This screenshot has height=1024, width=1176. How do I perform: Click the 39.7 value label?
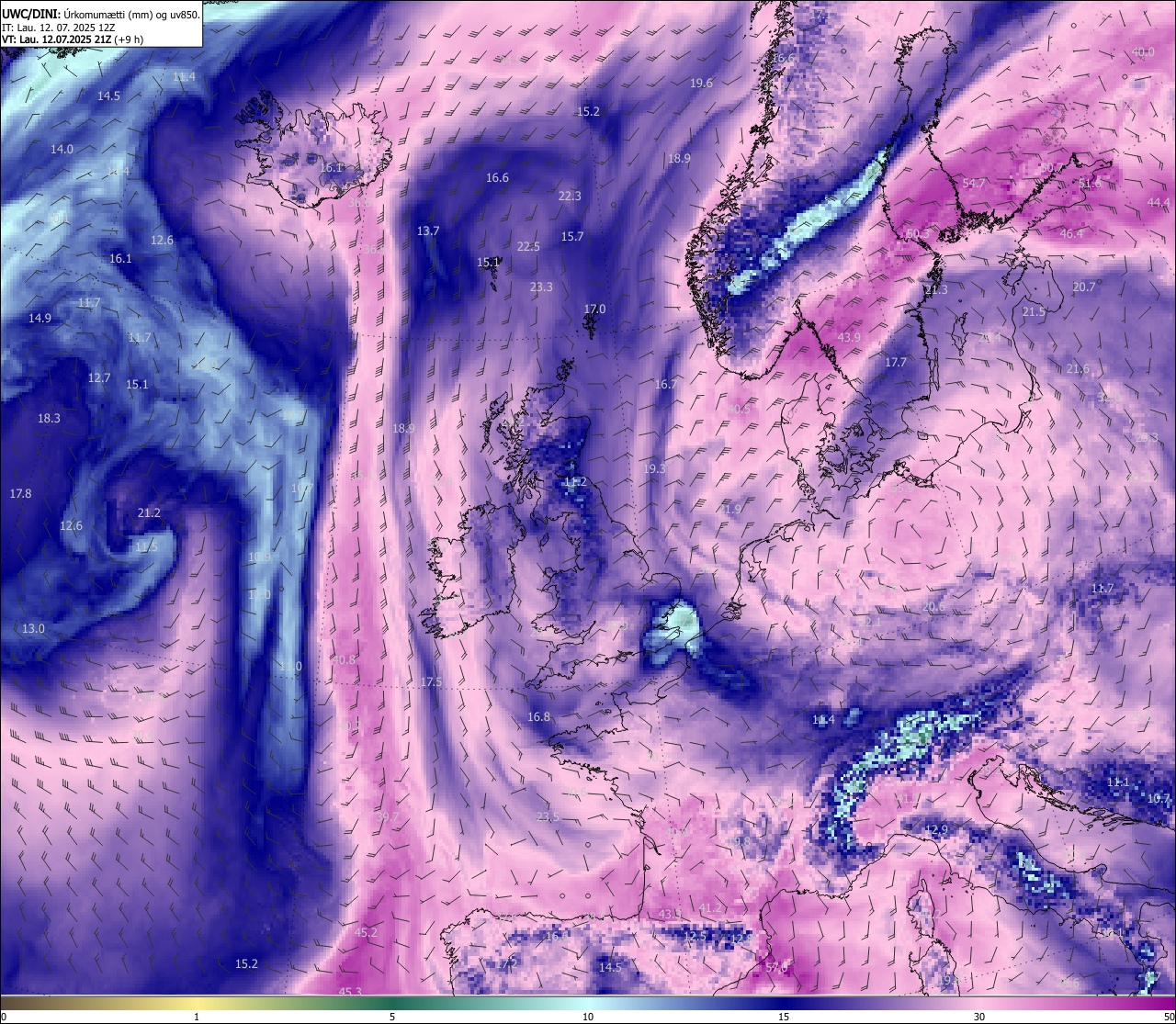coord(388,816)
